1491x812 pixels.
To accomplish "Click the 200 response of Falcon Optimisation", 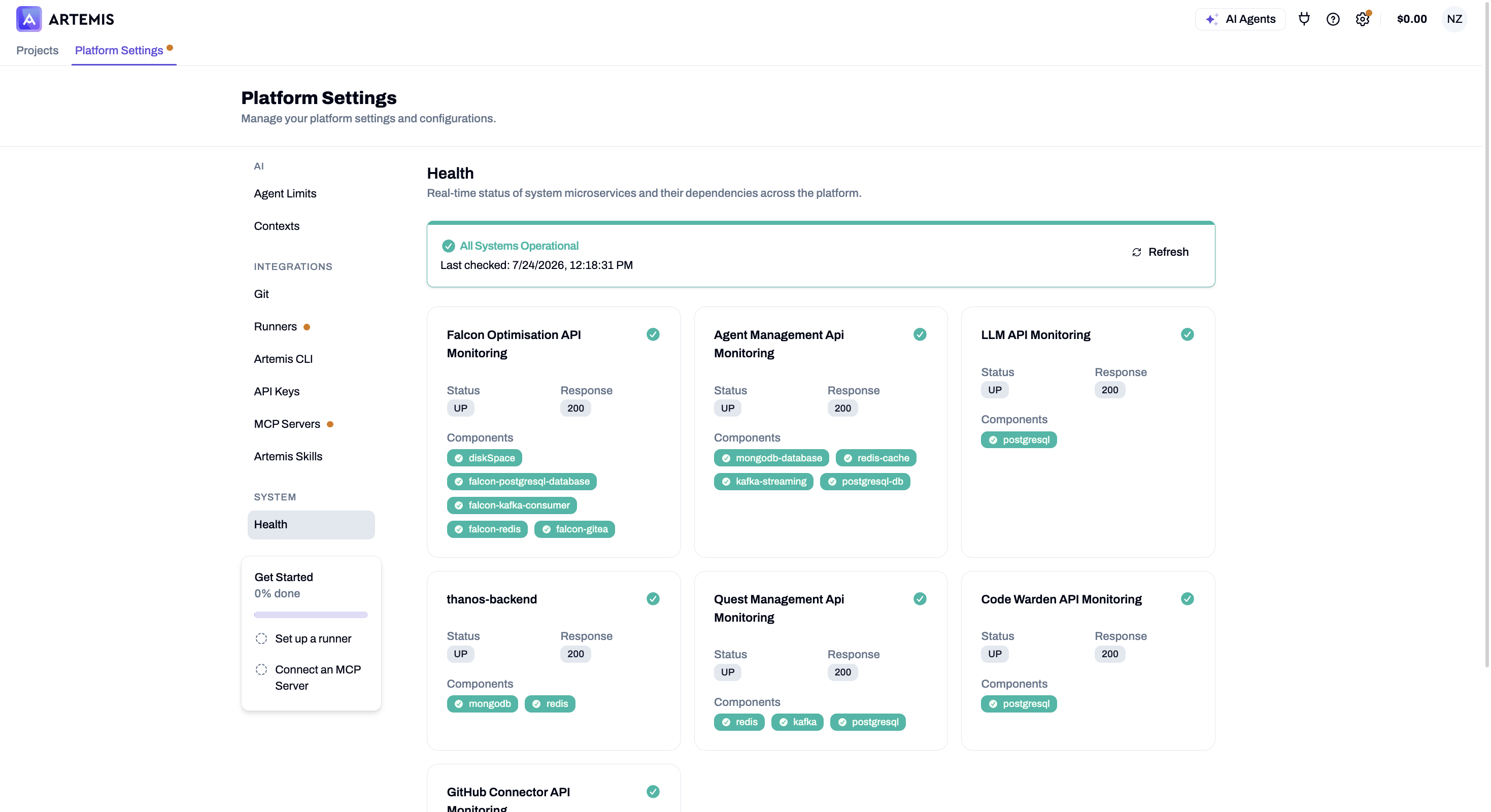I will click(575, 408).
